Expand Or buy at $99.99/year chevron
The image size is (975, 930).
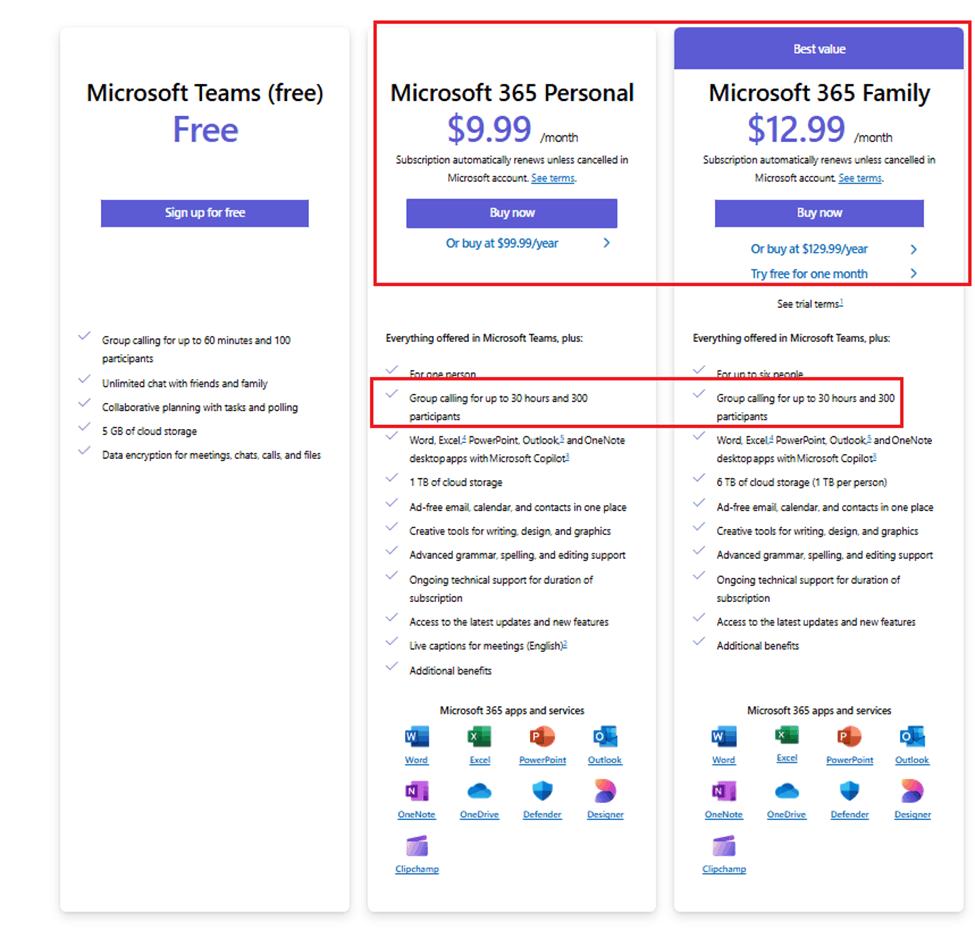tap(607, 243)
